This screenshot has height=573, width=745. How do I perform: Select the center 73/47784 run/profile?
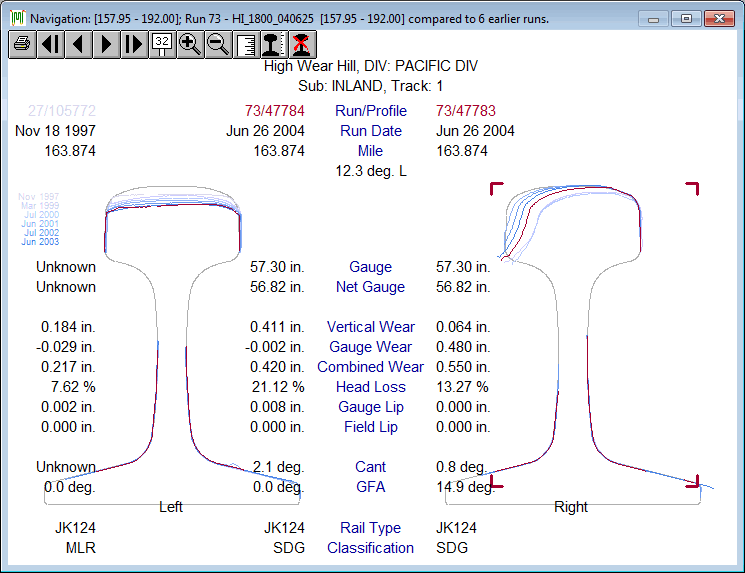coord(275,111)
